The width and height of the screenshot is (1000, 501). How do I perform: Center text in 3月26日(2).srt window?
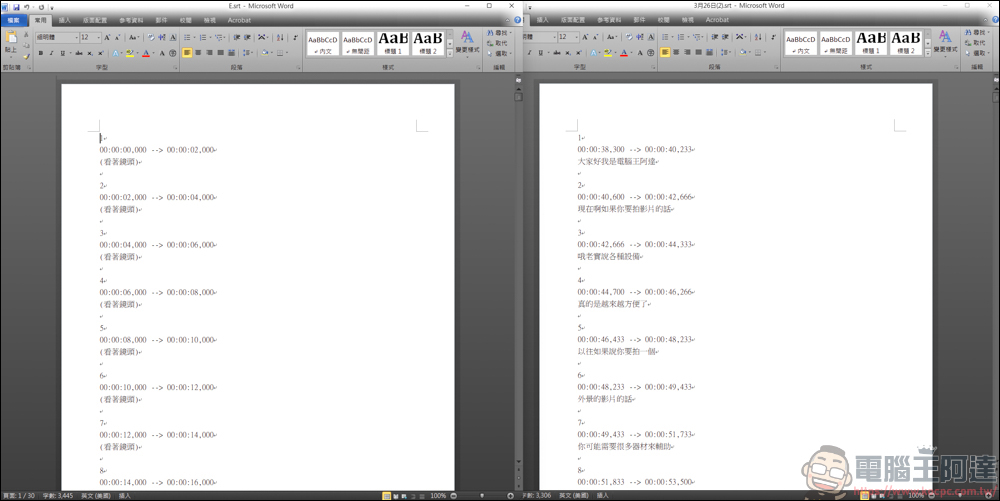pyautogui.click(x=676, y=52)
